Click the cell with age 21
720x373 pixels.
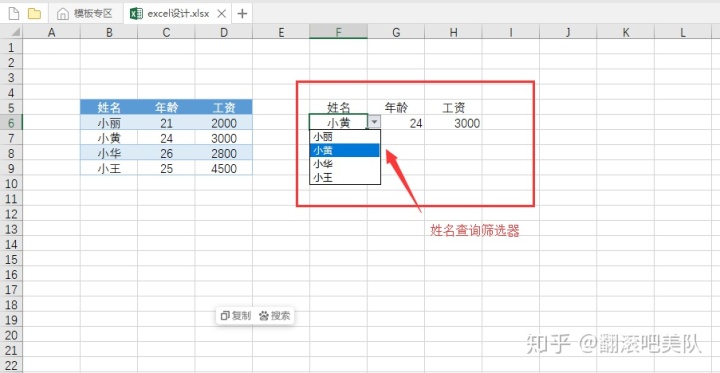click(x=166, y=123)
